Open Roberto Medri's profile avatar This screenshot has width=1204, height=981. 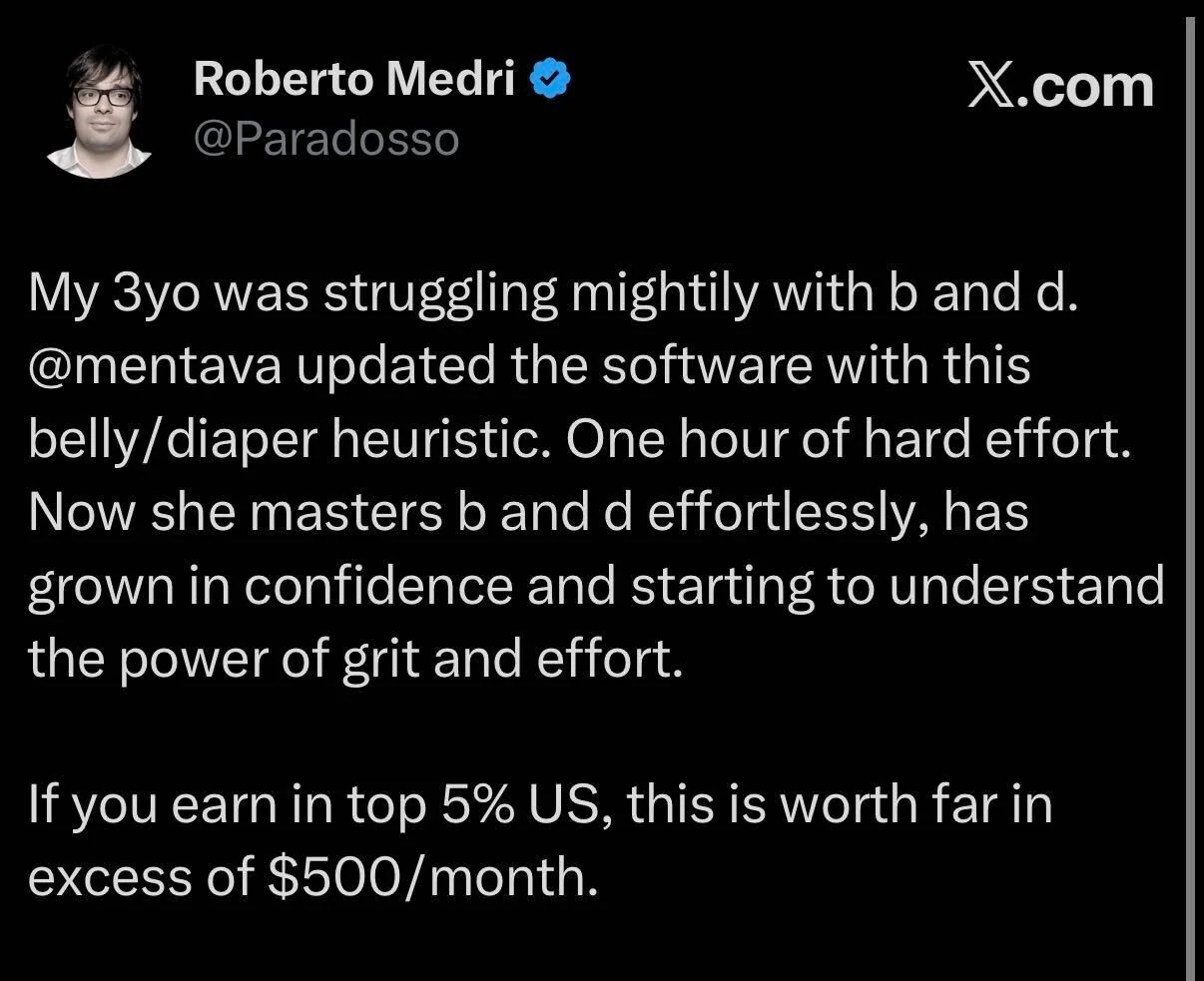(99, 114)
